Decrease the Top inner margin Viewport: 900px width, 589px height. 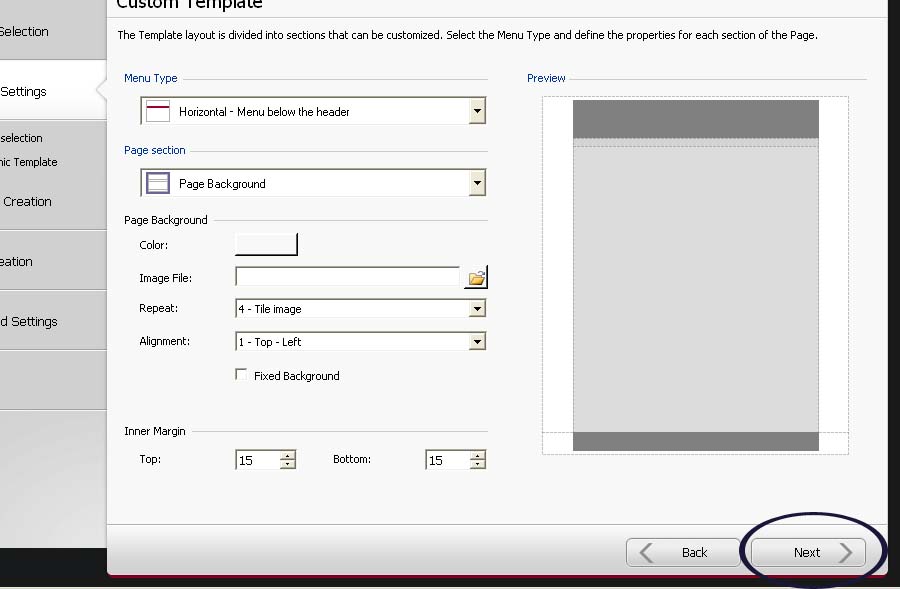pyautogui.click(x=288, y=464)
